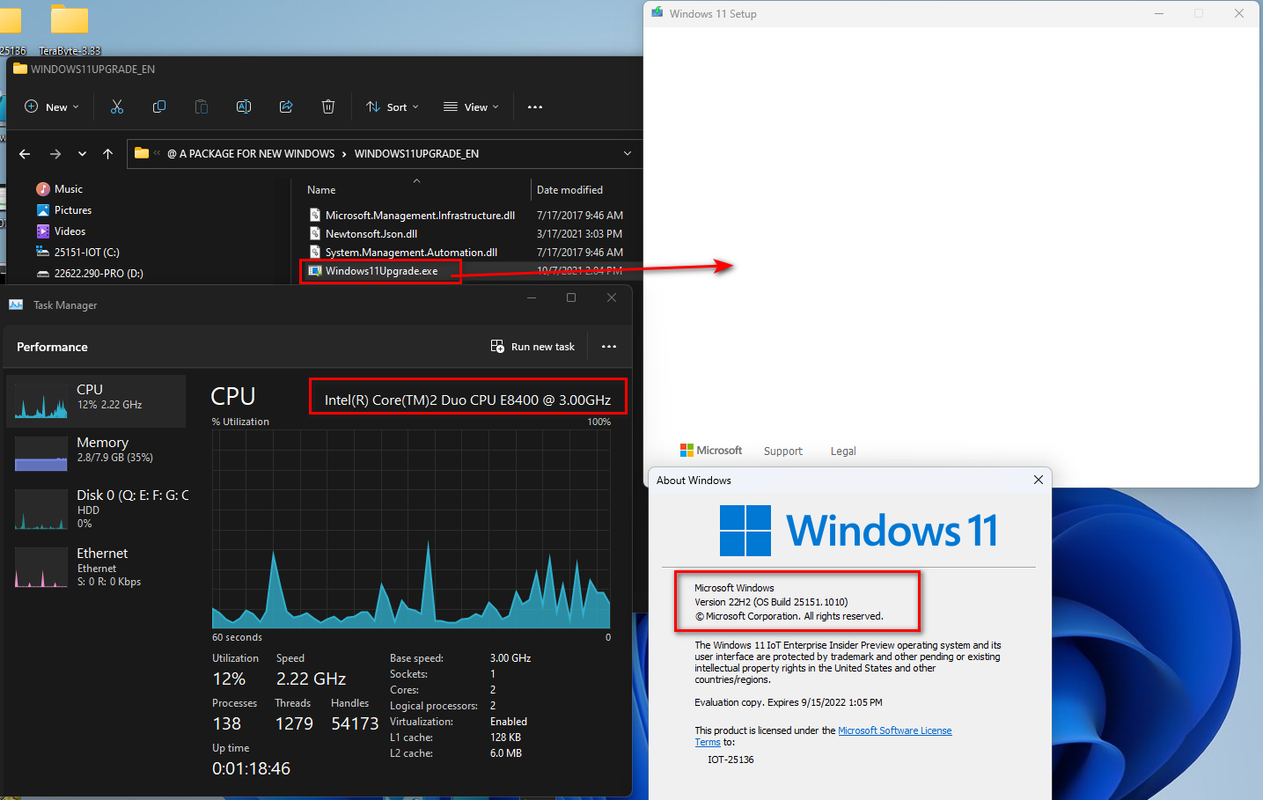1263x800 pixels.
Task: Click '@ A PACKAGE FOR NEW WINDOWS' breadcrumb
Action: pos(250,154)
